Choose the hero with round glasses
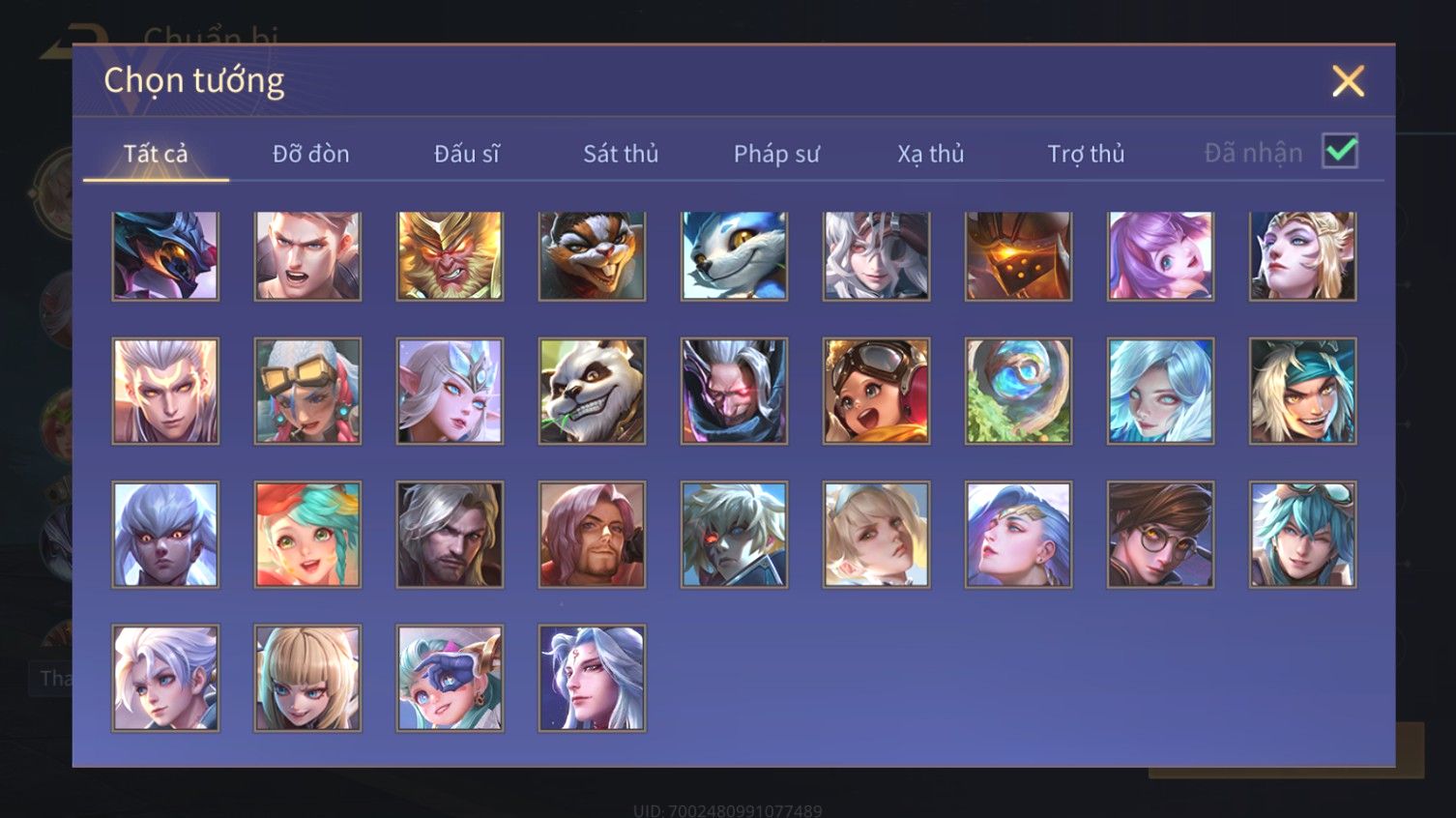 coord(1160,535)
